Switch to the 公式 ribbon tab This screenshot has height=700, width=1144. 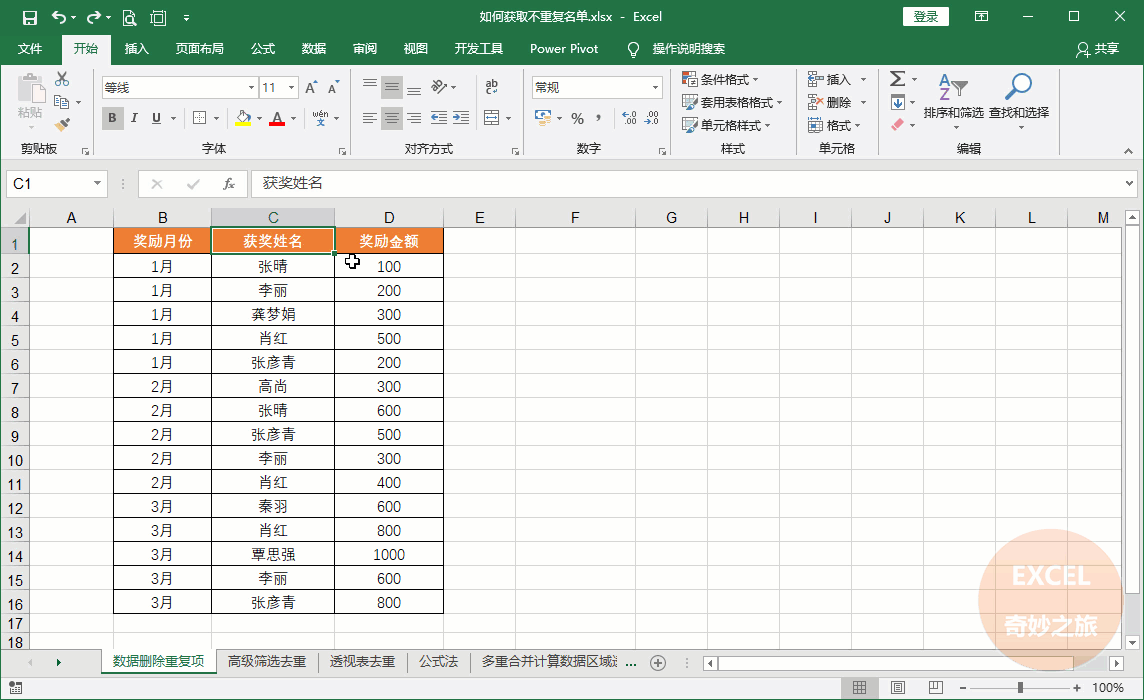click(x=263, y=49)
